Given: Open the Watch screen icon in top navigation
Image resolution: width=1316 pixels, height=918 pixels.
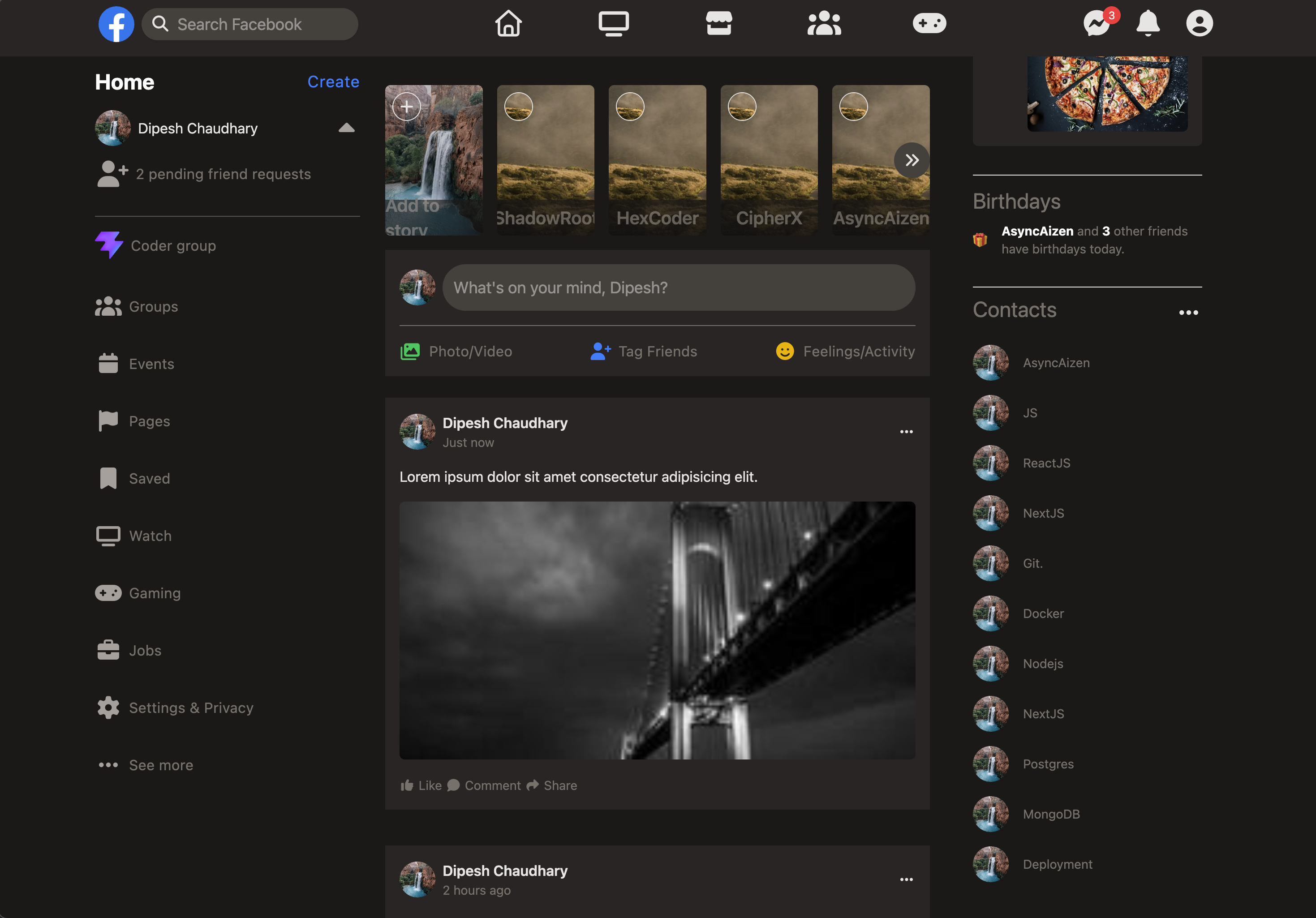Looking at the screenshot, I should coord(613,23).
